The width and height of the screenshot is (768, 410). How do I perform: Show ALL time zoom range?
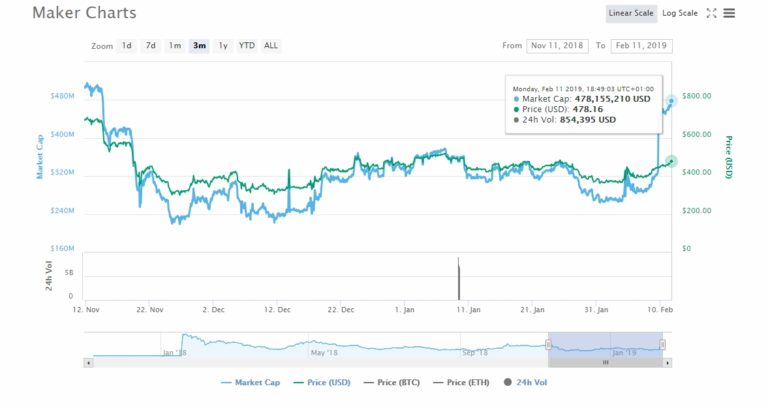[271, 46]
